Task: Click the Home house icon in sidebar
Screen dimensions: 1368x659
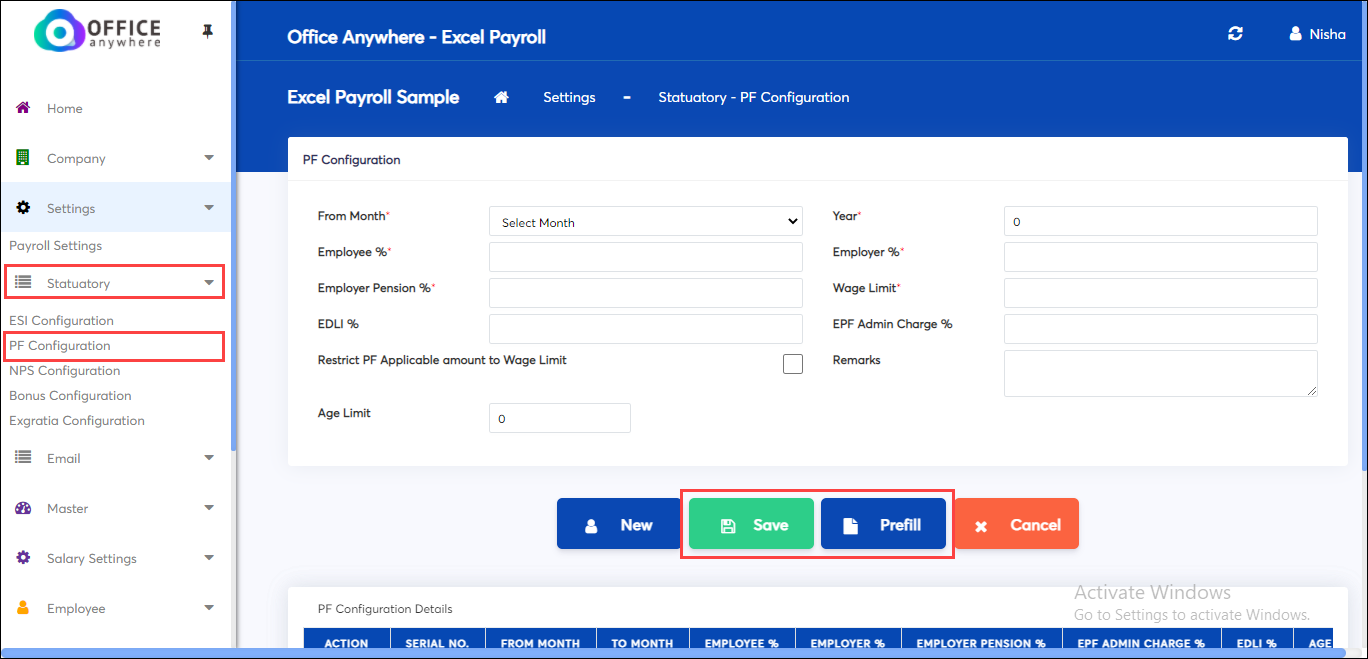Action: point(23,108)
